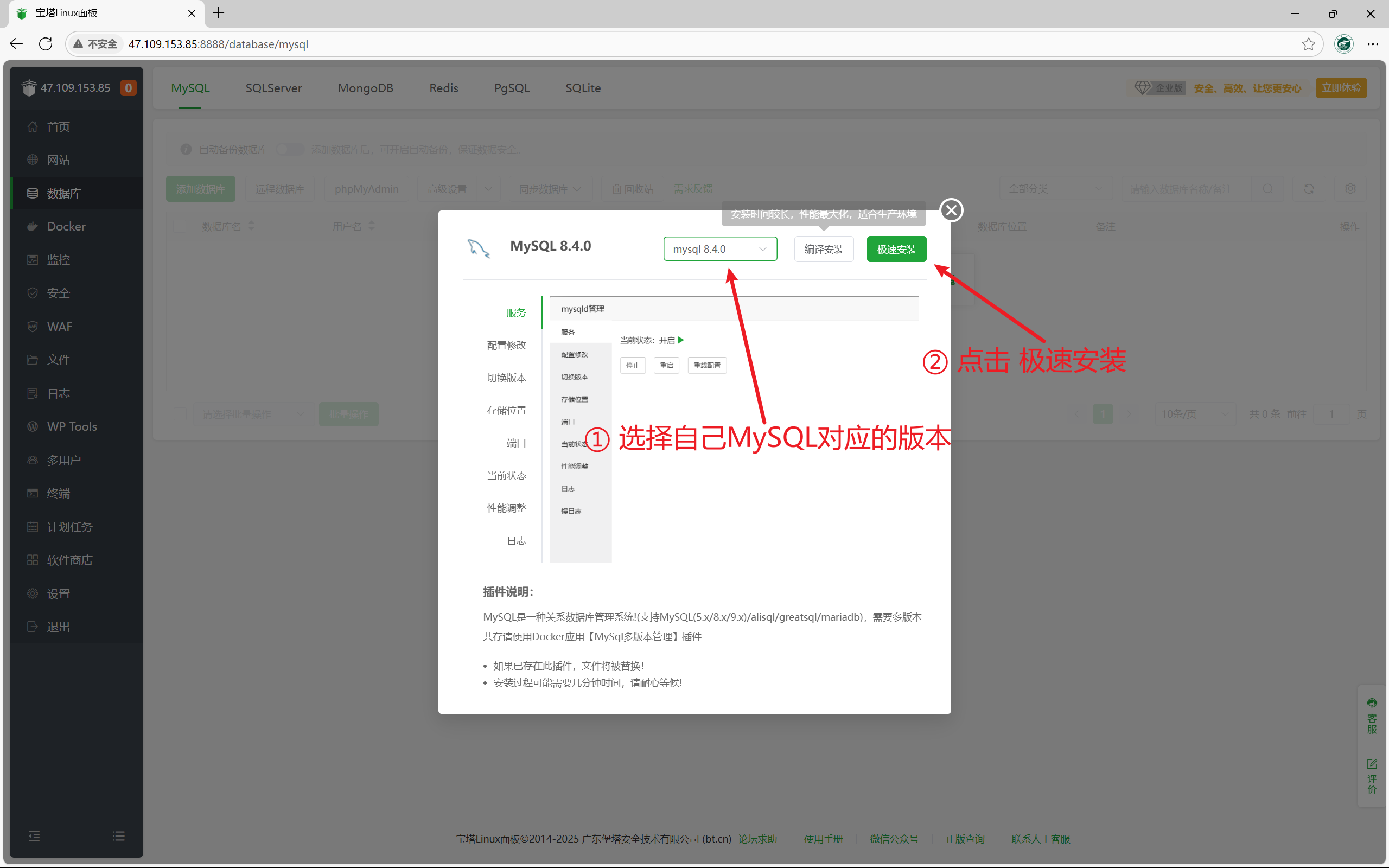Open the database list settings gear icon
The image size is (1389, 868).
1350,188
